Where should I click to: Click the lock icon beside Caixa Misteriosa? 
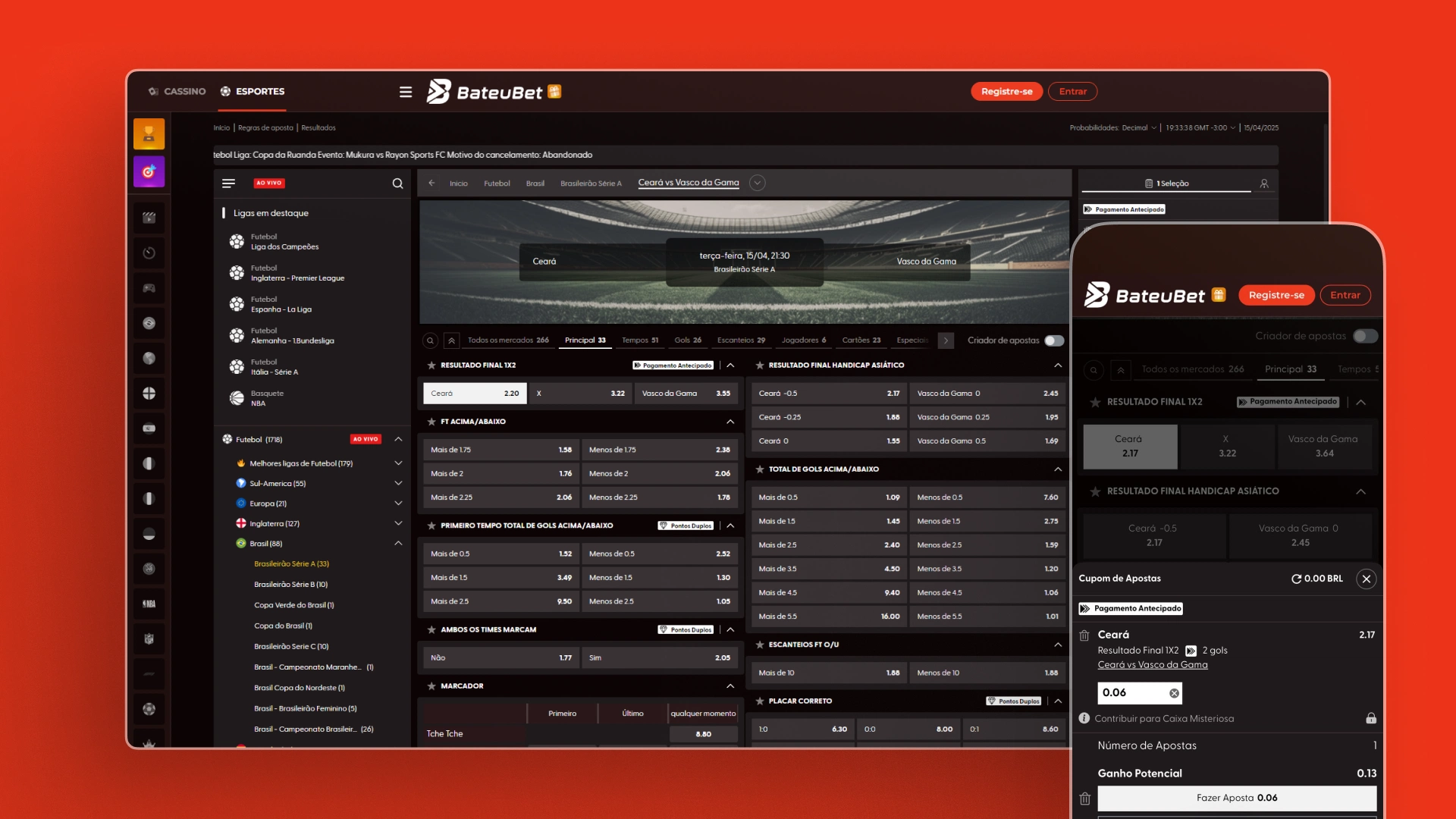(1371, 718)
